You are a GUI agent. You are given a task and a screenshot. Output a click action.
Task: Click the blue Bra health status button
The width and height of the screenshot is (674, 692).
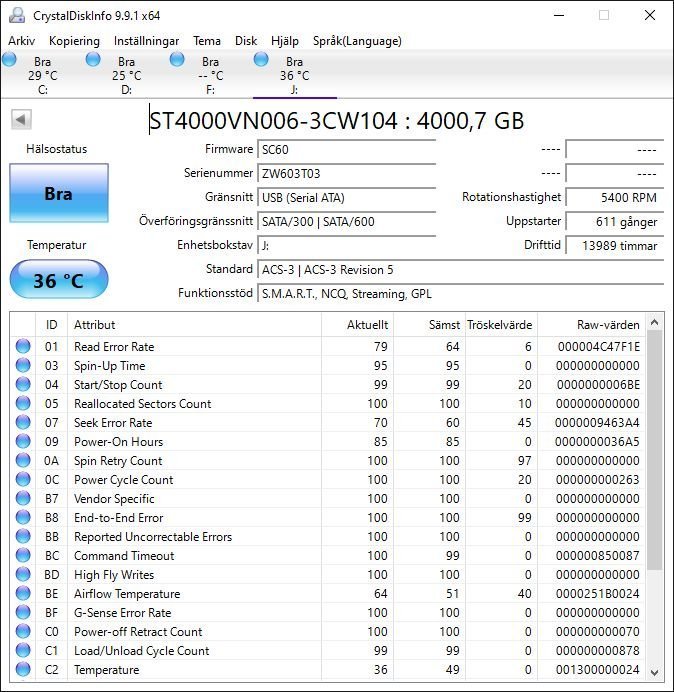pyautogui.click(x=59, y=193)
